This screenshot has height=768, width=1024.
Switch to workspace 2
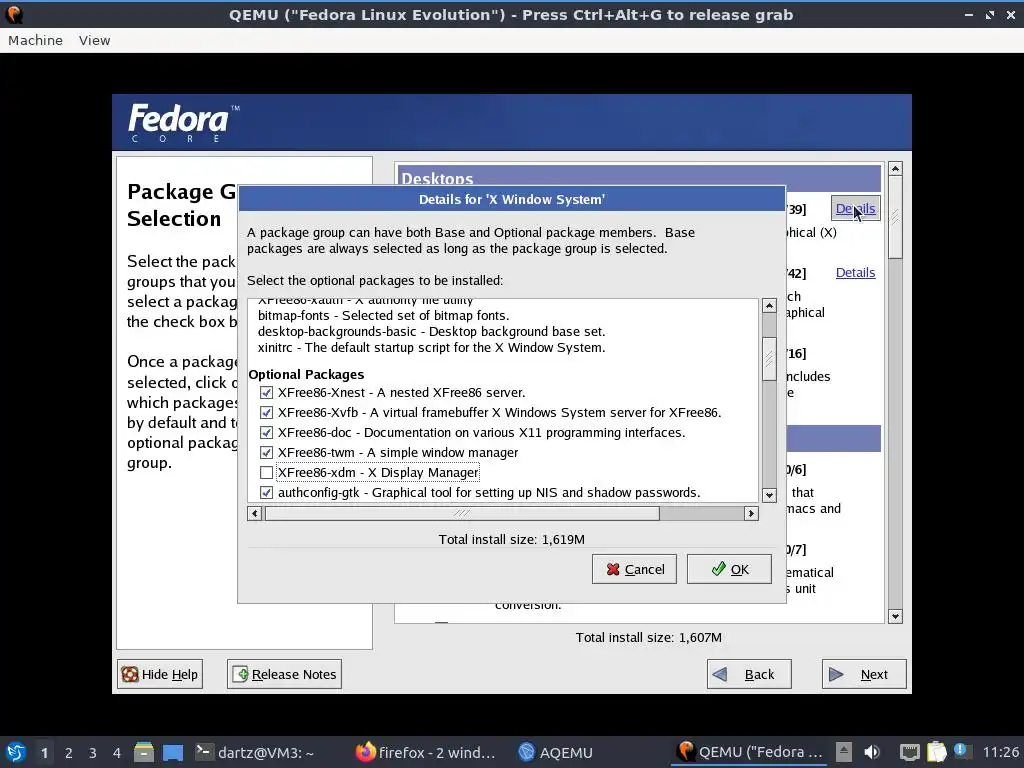pos(69,753)
